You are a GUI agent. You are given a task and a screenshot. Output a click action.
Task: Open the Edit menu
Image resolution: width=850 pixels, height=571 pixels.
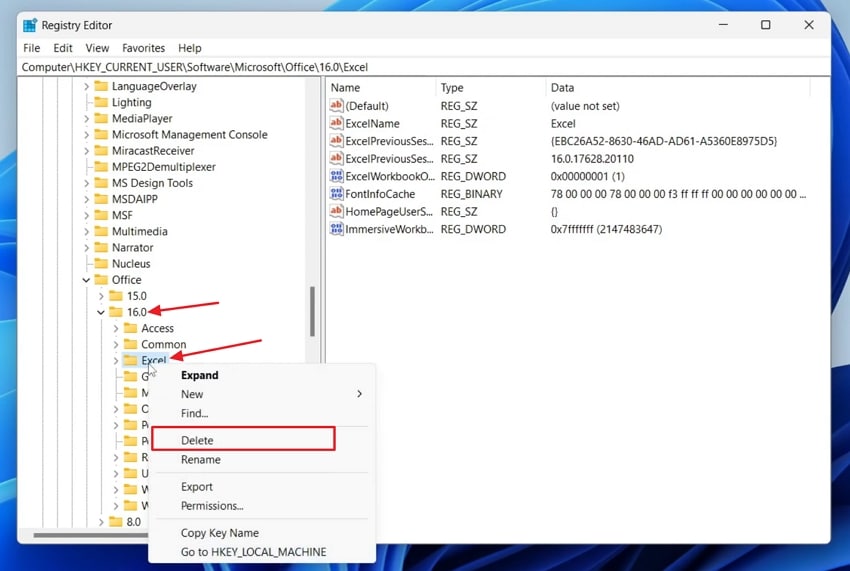click(x=63, y=48)
